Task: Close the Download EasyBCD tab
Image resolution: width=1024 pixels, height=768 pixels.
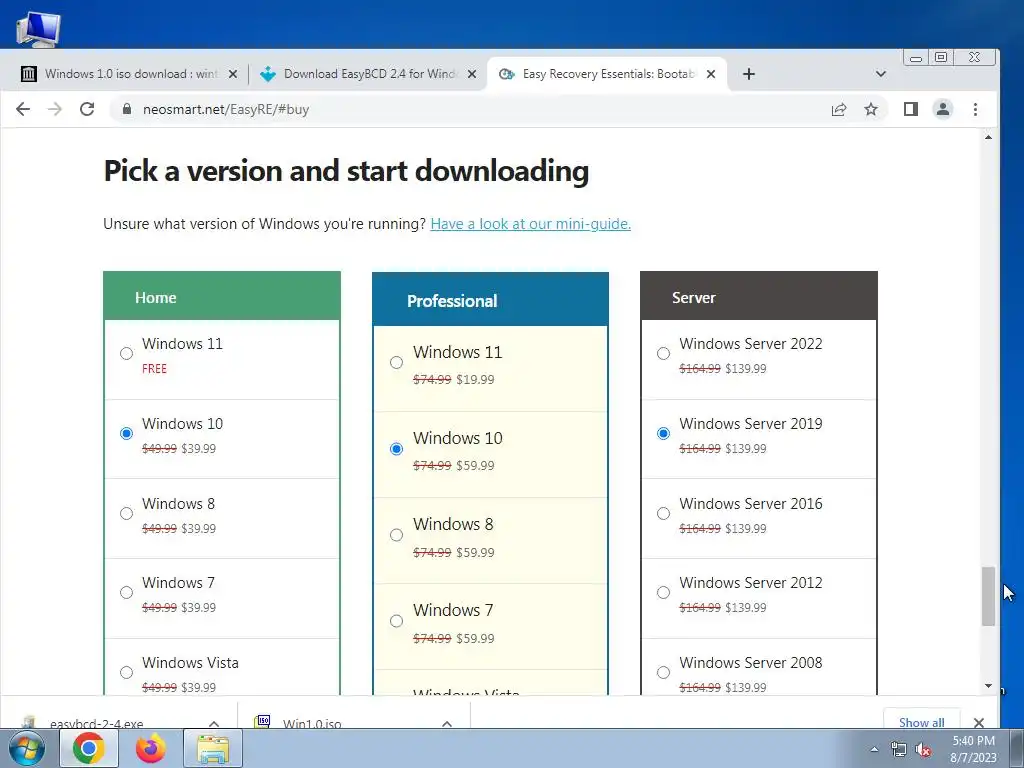Action: point(472,74)
